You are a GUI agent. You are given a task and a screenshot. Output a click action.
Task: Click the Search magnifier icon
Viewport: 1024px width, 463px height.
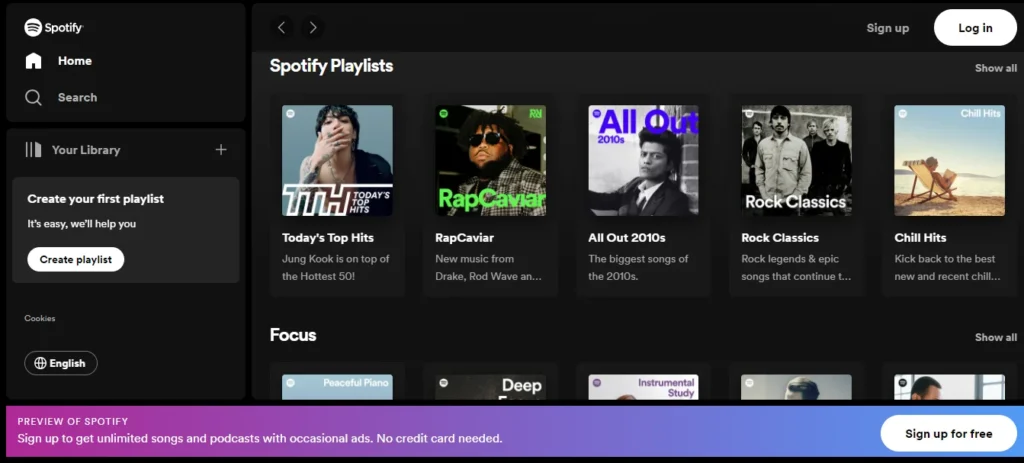[33, 97]
